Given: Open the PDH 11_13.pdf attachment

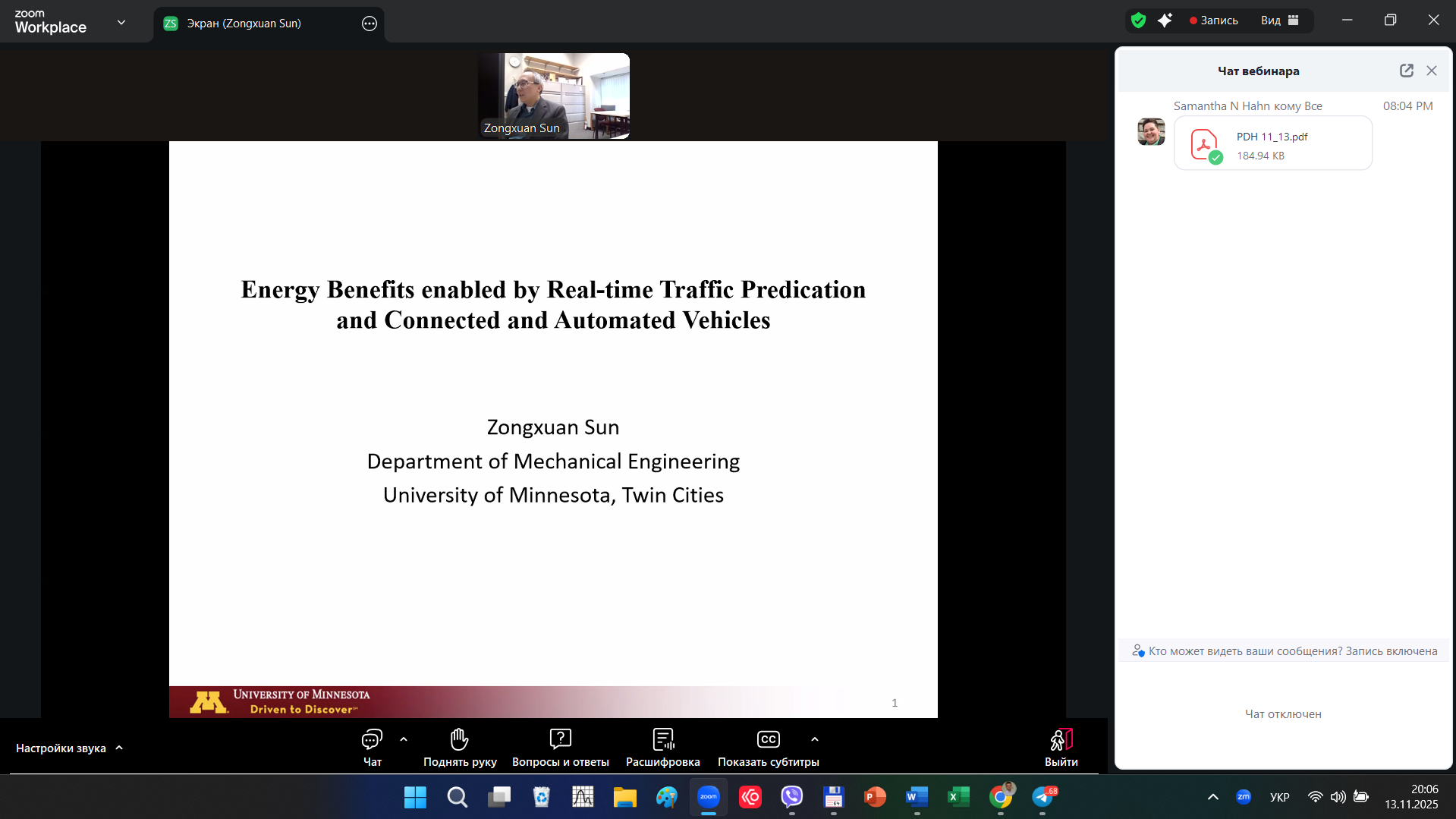Looking at the screenshot, I should pos(1272,144).
